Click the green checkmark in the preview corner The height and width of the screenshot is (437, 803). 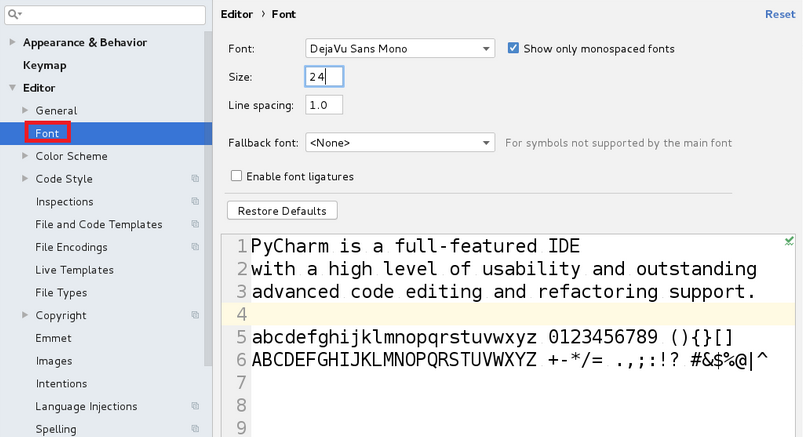pos(789,241)
